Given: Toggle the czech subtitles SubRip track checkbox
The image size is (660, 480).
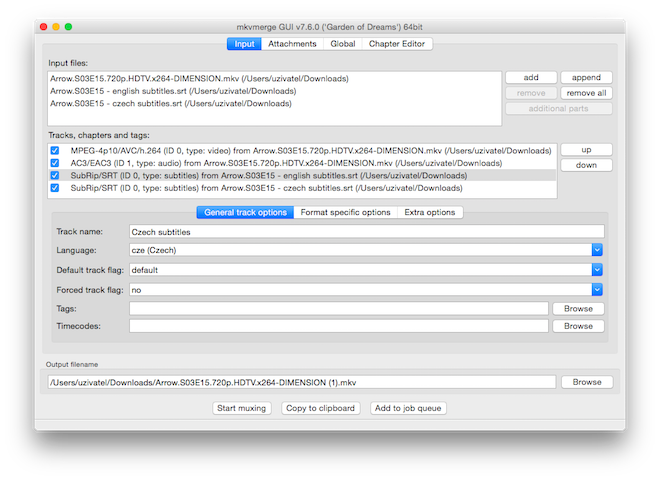Looking at the screenshot, I should click(55, 188).
